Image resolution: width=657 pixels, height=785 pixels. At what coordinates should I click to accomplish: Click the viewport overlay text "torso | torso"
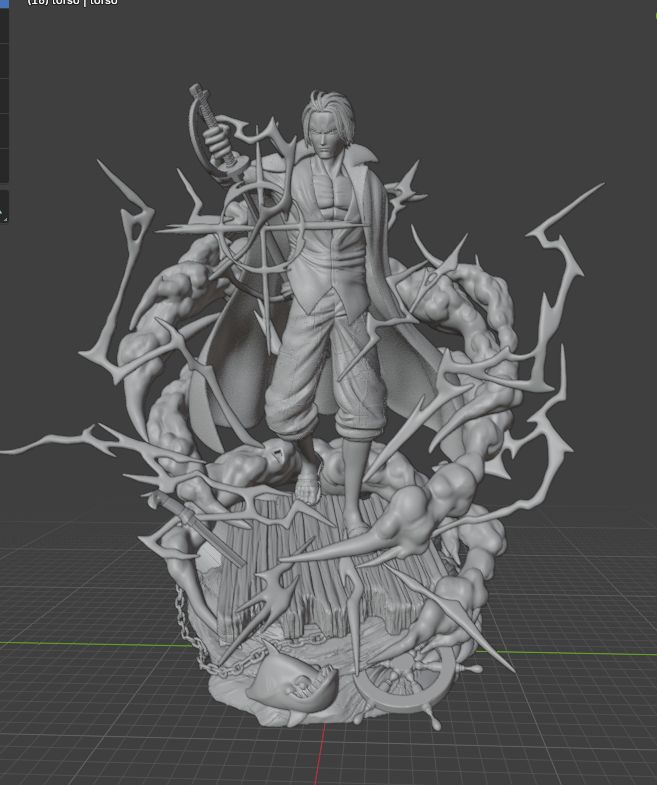[85, 2]
